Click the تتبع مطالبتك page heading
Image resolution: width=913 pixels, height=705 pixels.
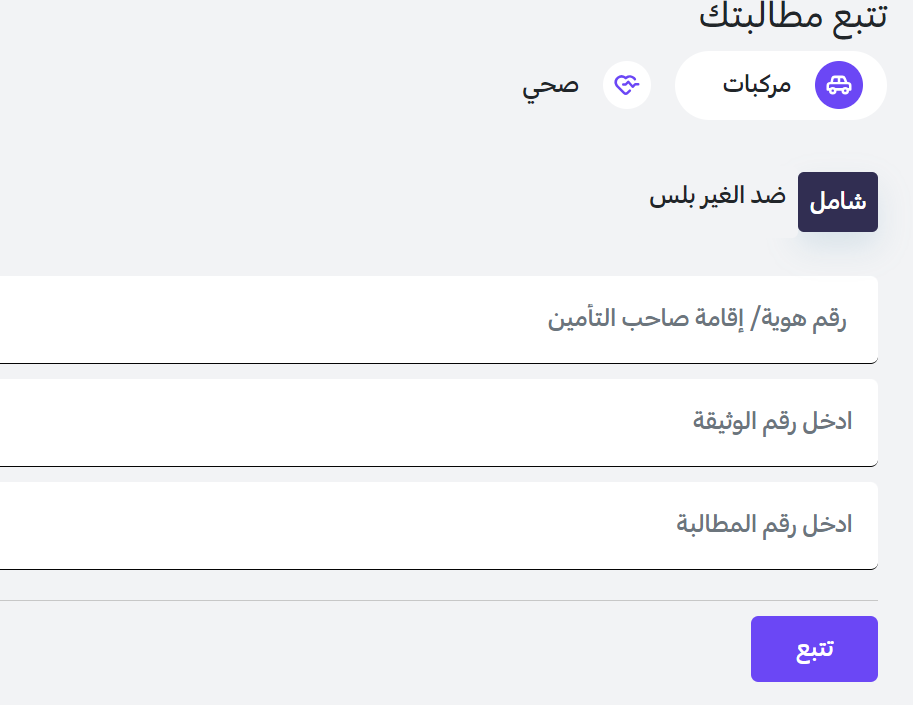coord(792,17)
